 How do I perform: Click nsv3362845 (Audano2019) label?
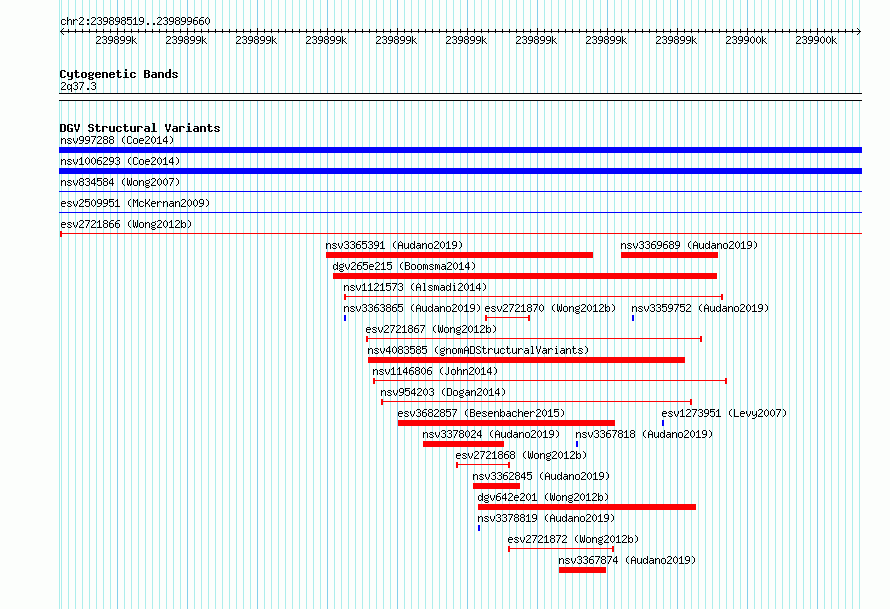(541, 476)
